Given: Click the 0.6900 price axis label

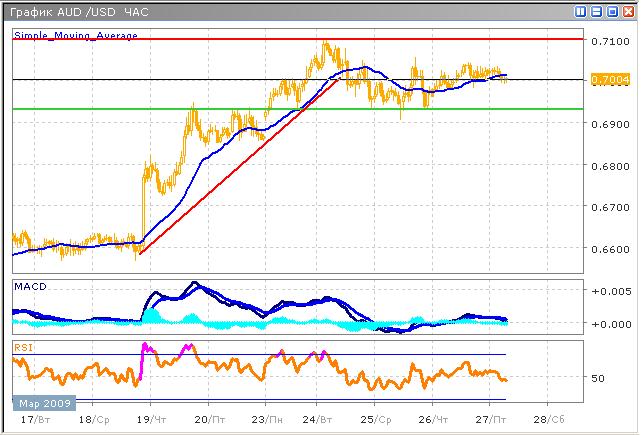Looking at the screenshot, I should tap(609, 124).
